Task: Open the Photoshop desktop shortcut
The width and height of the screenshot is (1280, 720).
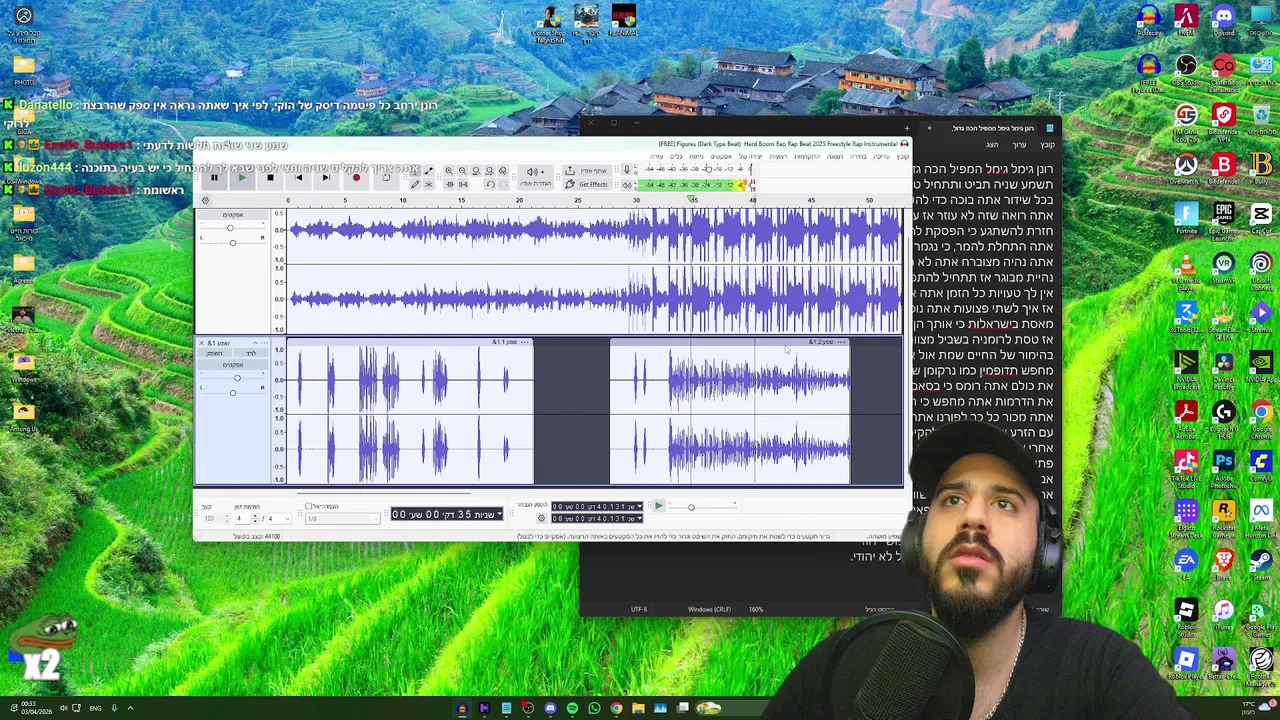Action: (x=1223, y=466)
